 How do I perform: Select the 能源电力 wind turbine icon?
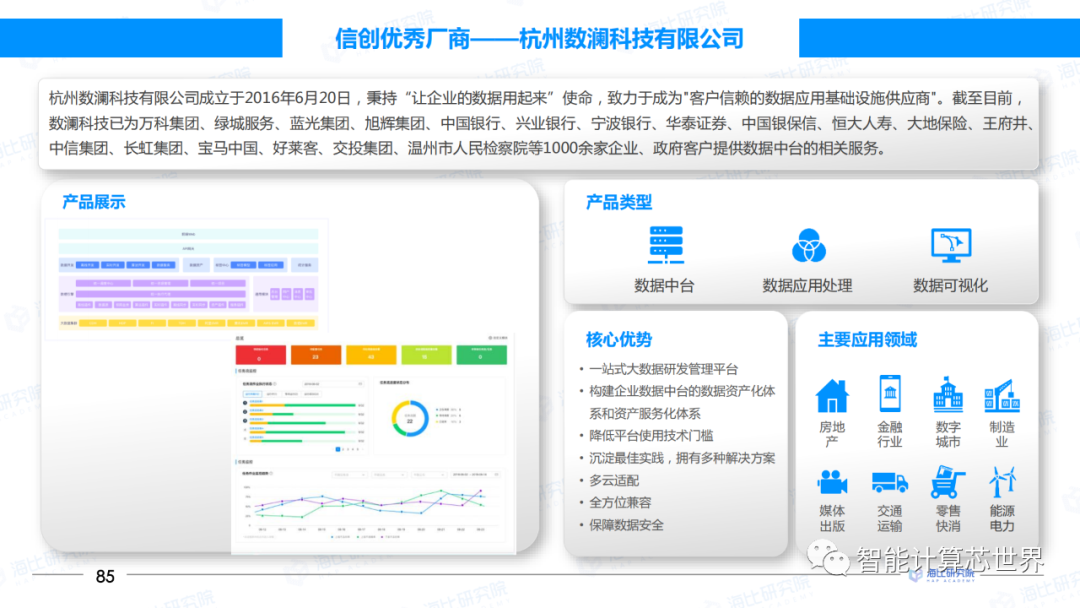tap(1002, 481)
